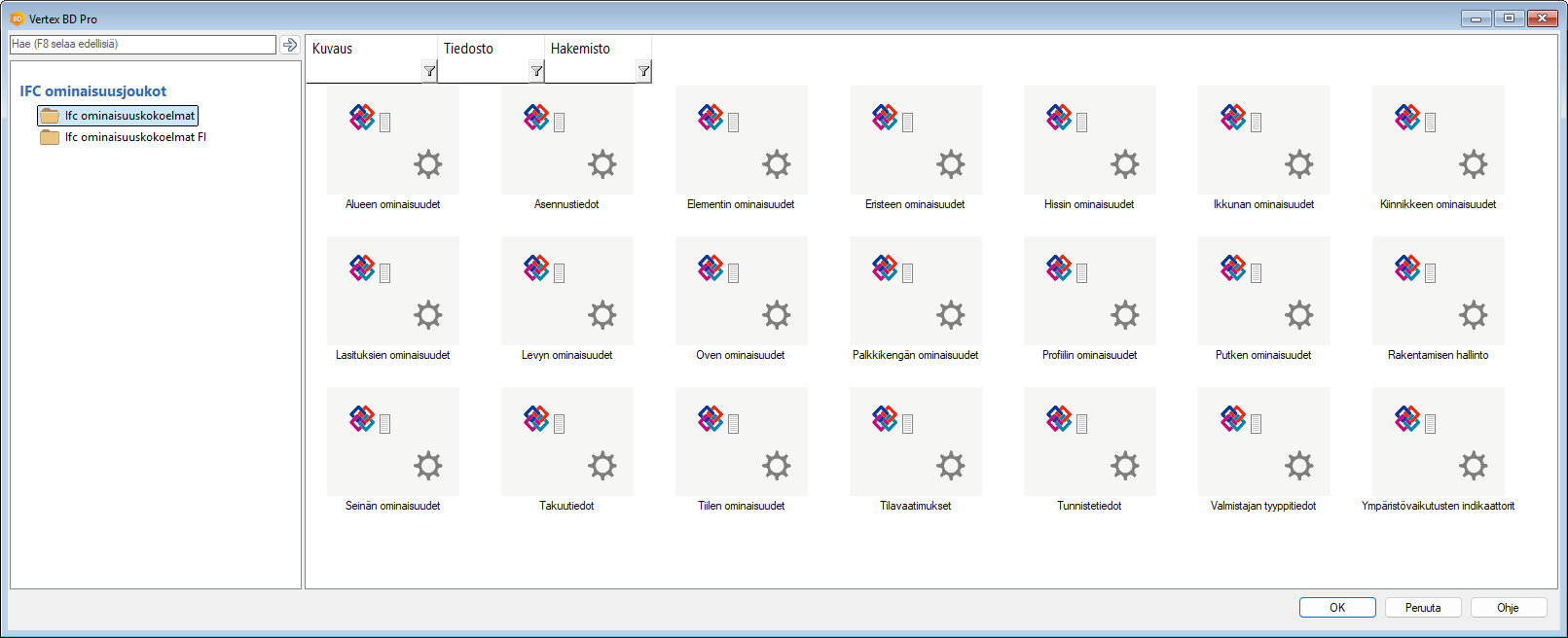Open help with Ohje button
Screen dimensions: 1568x638
click(1509, 607)
